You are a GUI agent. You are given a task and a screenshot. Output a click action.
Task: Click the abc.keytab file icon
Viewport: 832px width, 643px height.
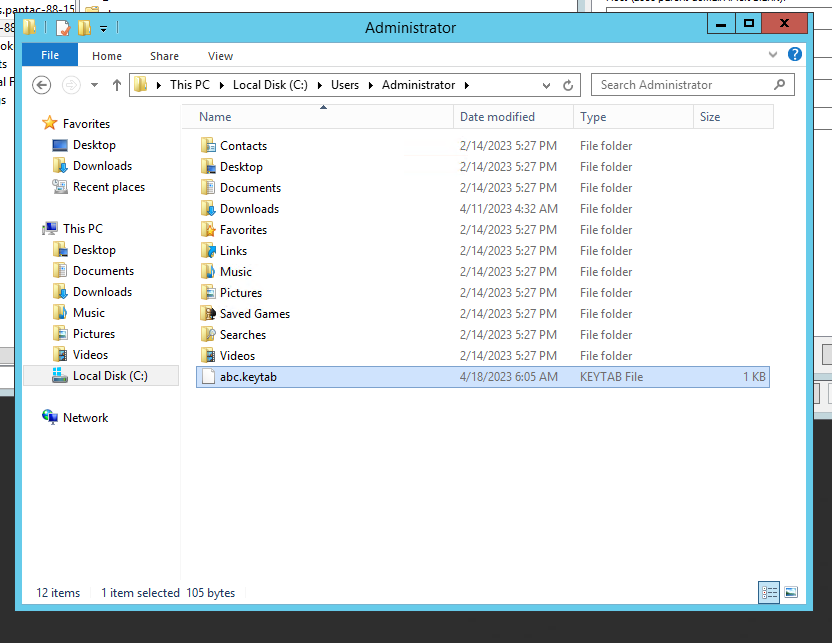pyautogui.click(x=209, y=377)
